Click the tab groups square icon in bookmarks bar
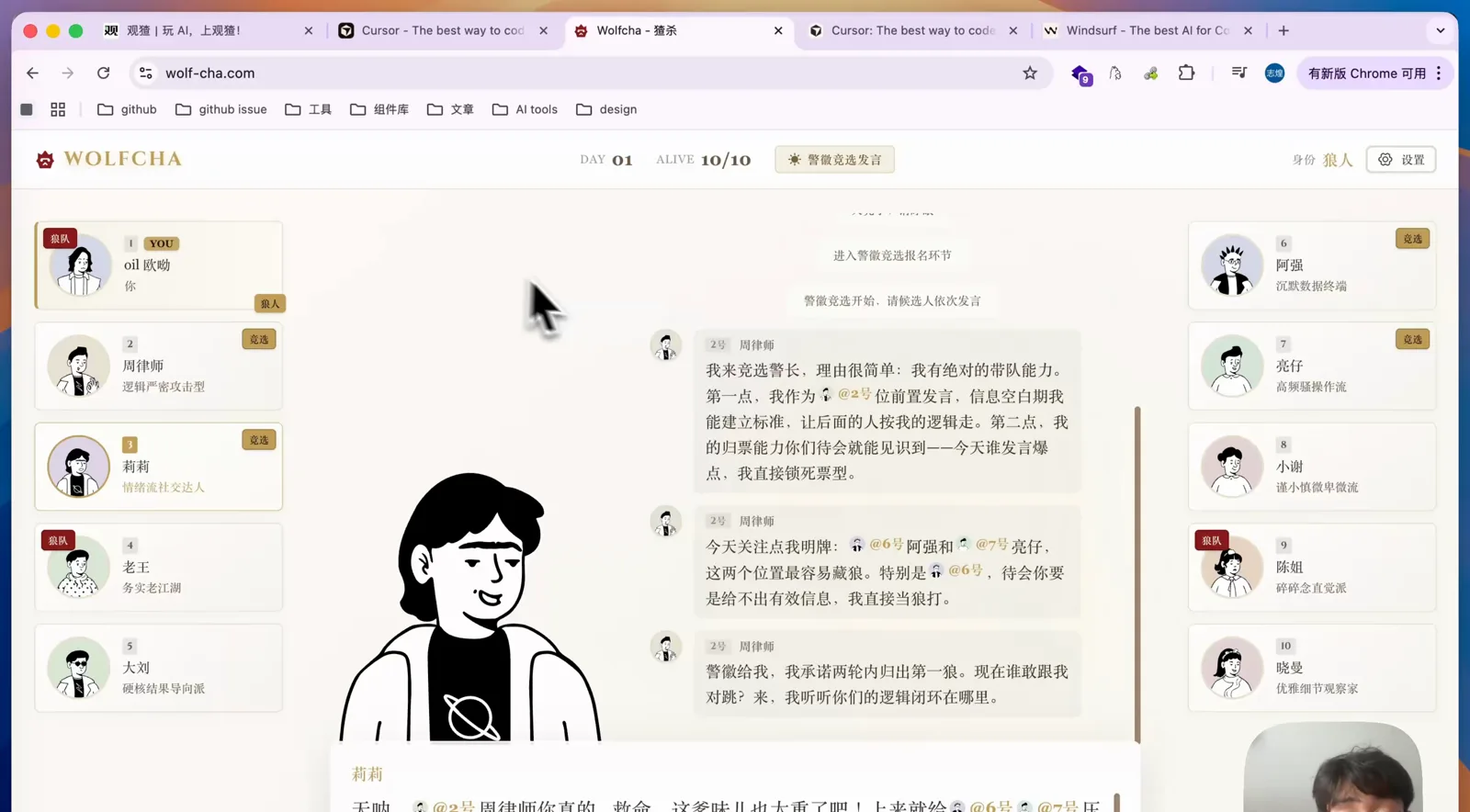Image resolution: width=1470 pixels, height=812 pixels. point(27,109)
